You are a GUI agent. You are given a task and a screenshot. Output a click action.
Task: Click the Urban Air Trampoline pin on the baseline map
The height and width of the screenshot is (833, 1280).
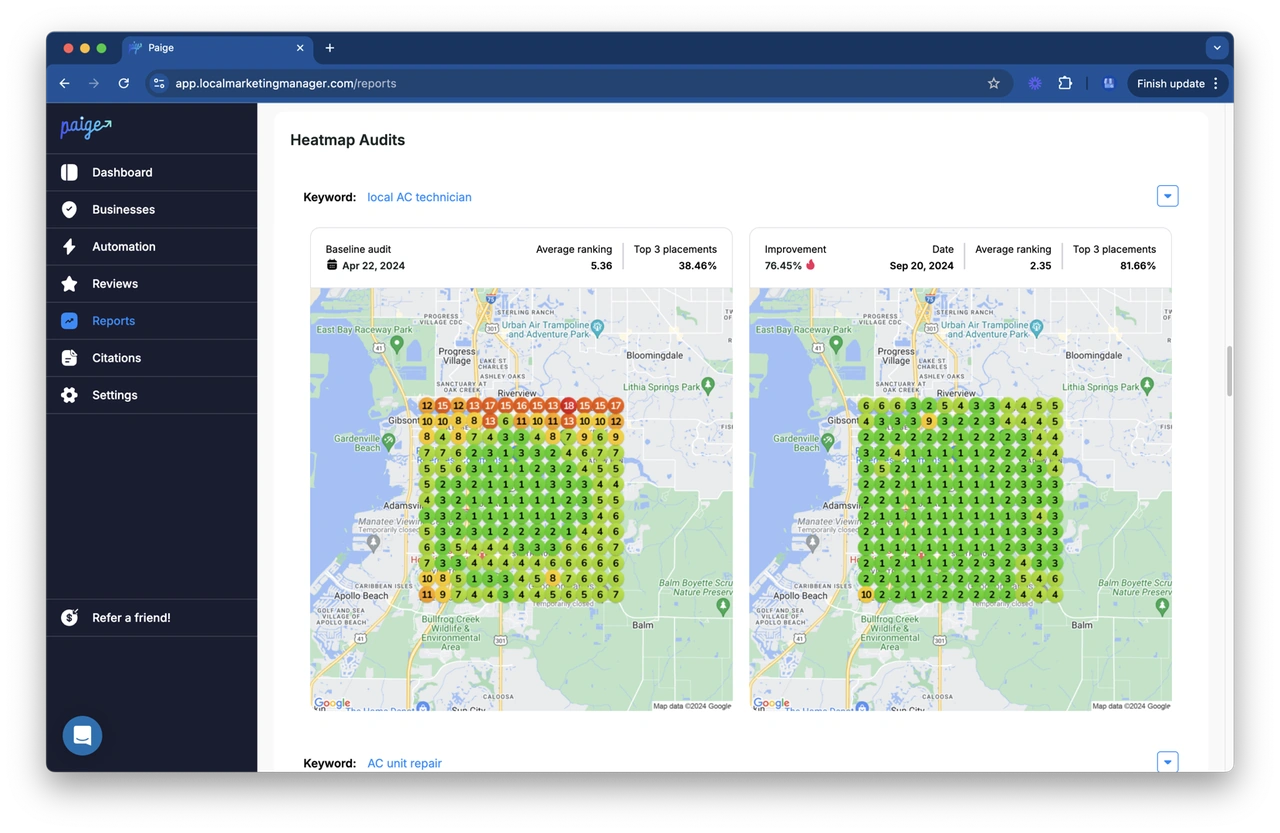597,327
